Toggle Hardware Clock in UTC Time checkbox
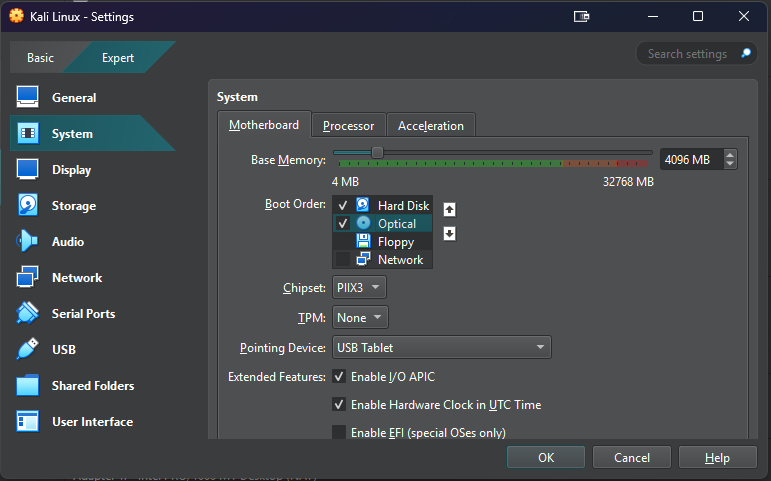Viewport: 771px width, 481px height. (339, 404)
